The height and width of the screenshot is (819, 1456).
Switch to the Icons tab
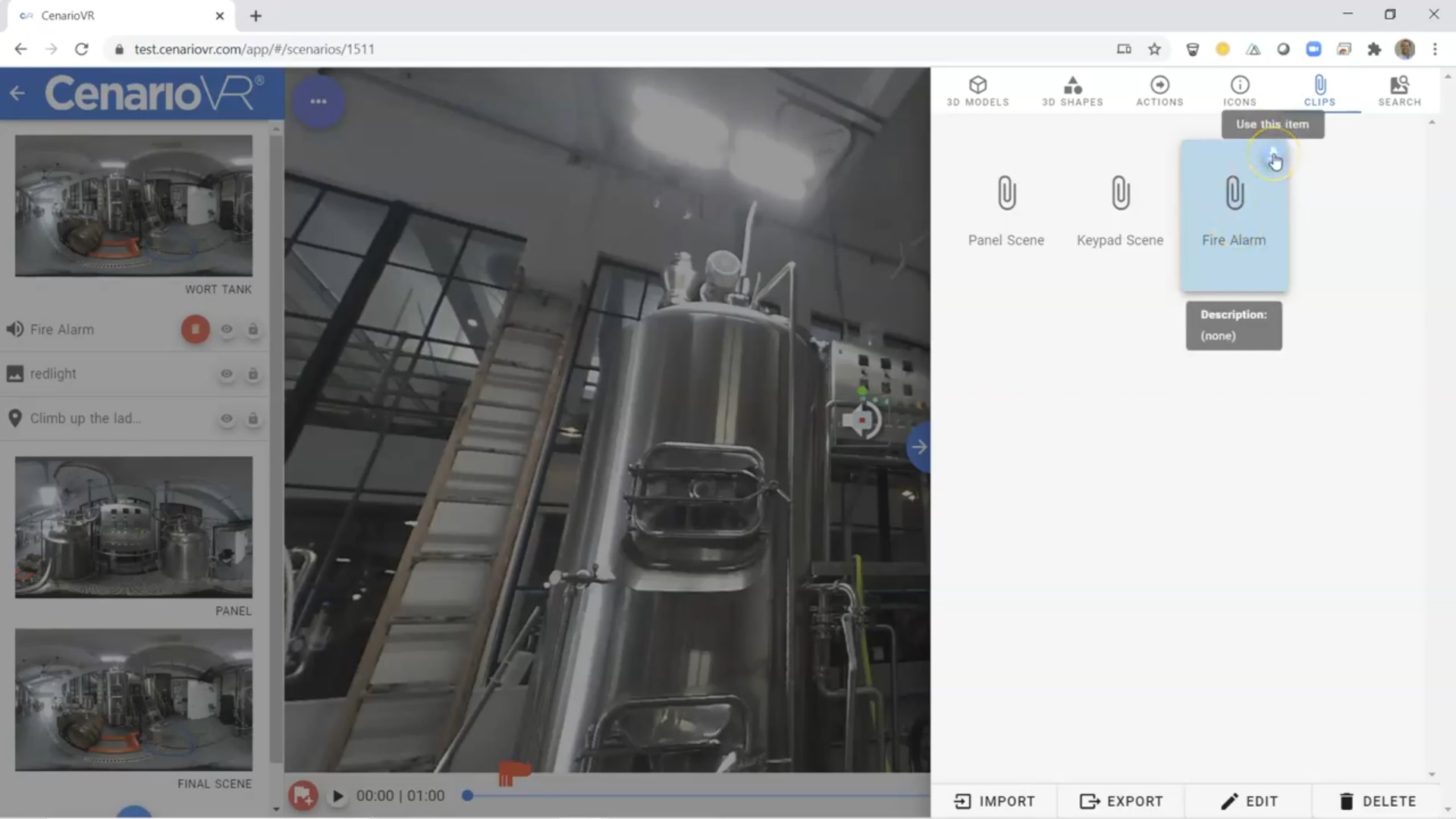tap(1240, 91)
